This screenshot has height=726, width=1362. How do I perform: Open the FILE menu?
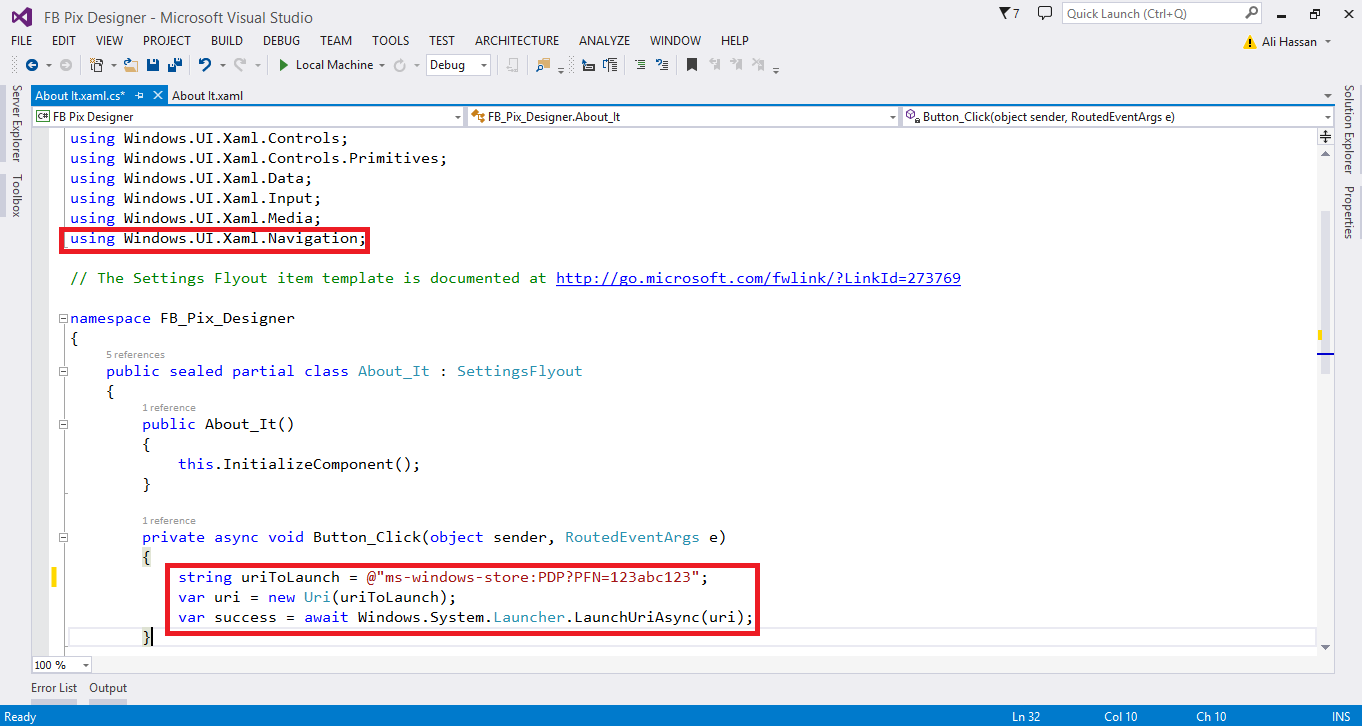coord(21,41)
